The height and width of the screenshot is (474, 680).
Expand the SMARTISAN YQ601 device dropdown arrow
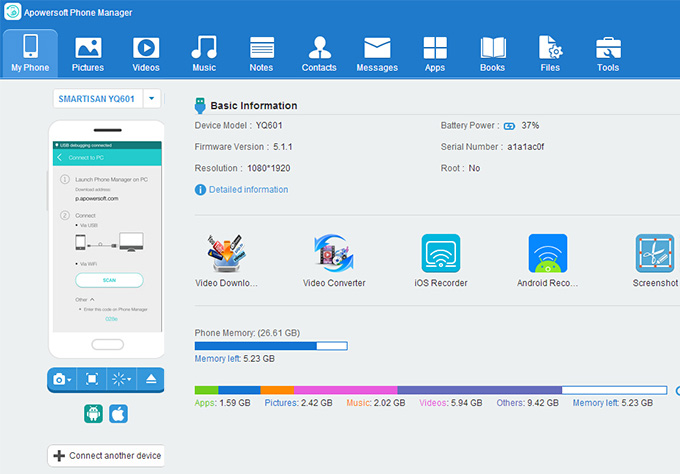152,98
